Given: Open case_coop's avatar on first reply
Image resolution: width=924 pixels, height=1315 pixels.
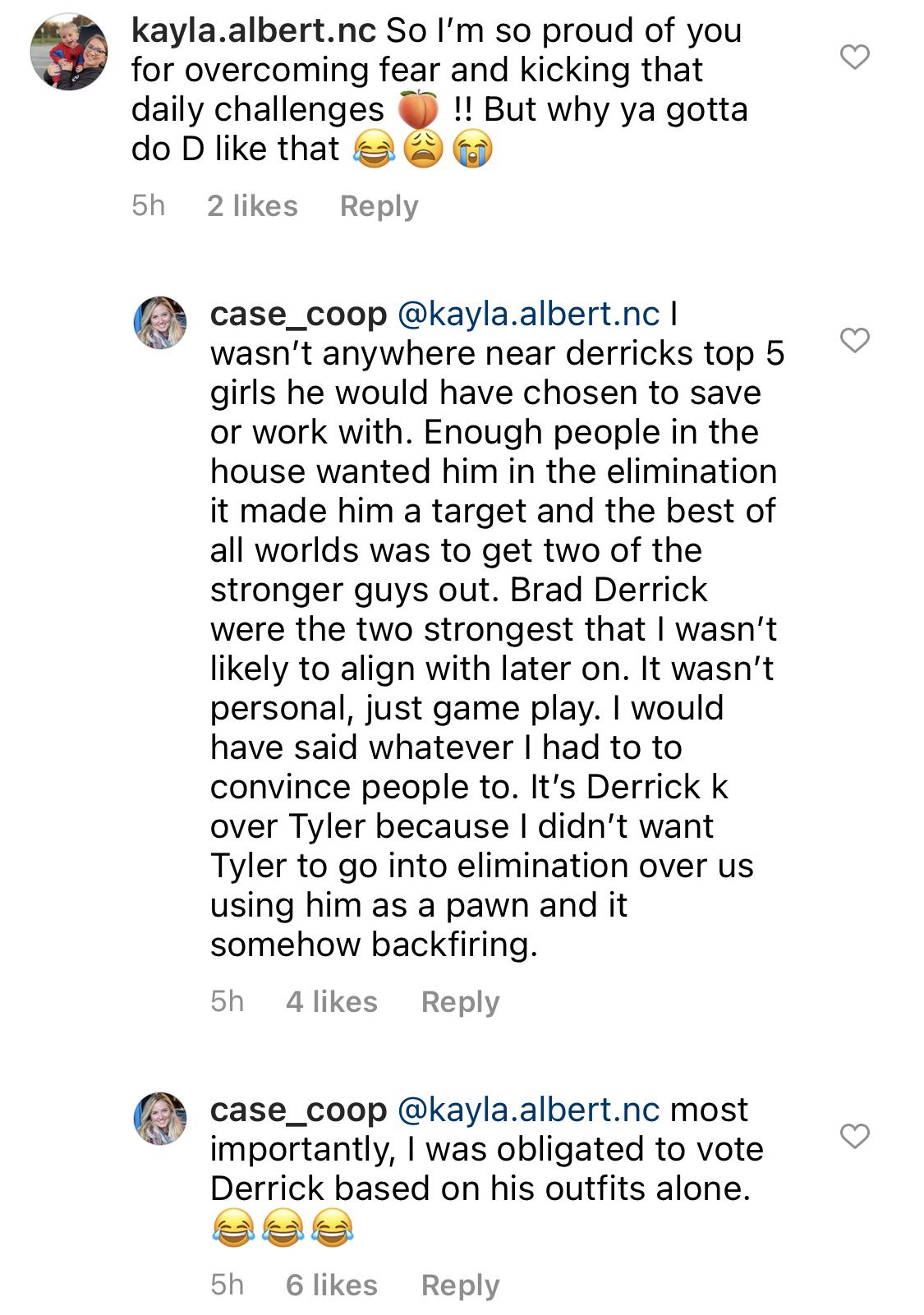Looking at the screenshot, I should point(160,323).
